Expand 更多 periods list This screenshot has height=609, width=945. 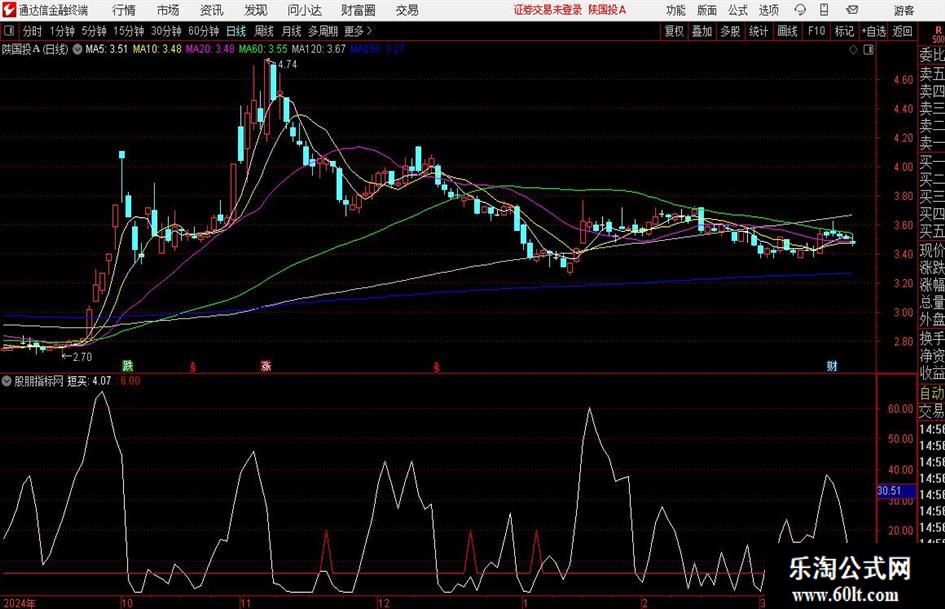(359, 31)
